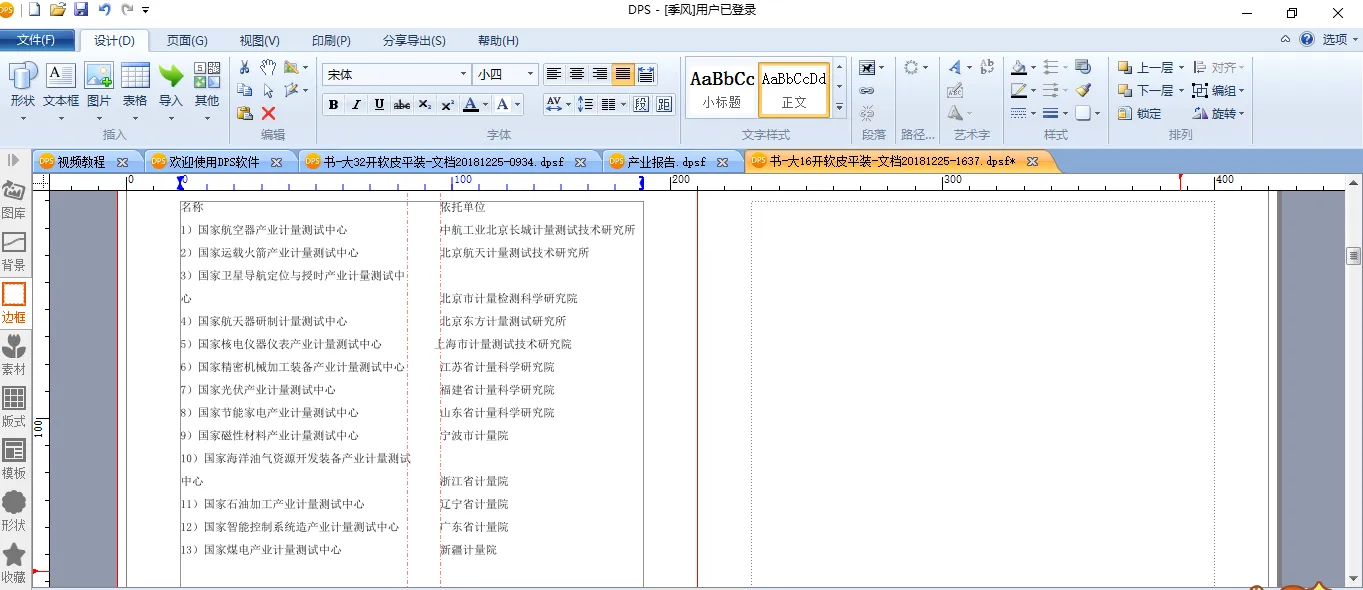Insert a 表格 table
This screenshot has height=590, width=1363.
(x=135, y=84)
